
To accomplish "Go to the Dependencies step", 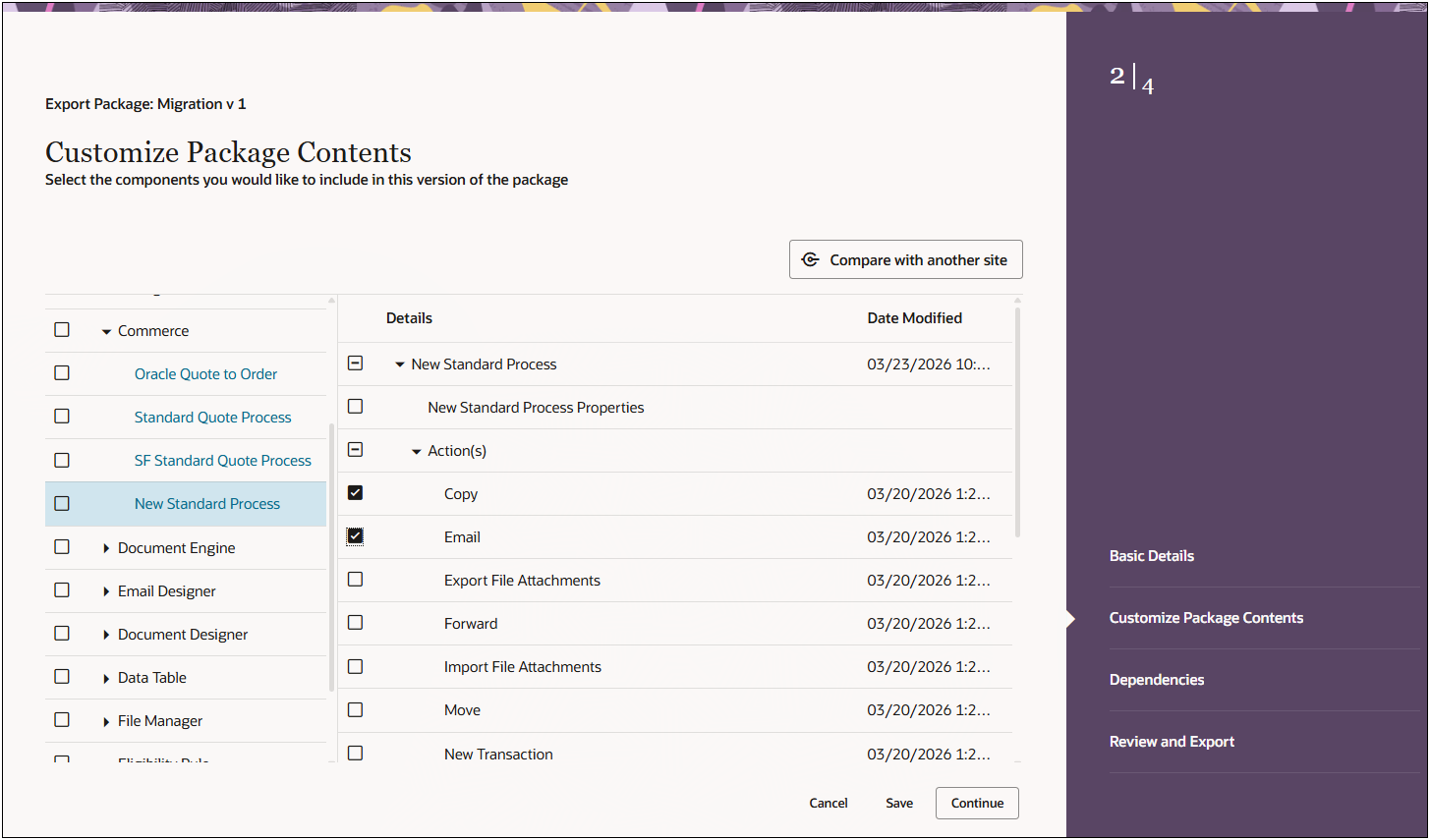I will 1157,679.
